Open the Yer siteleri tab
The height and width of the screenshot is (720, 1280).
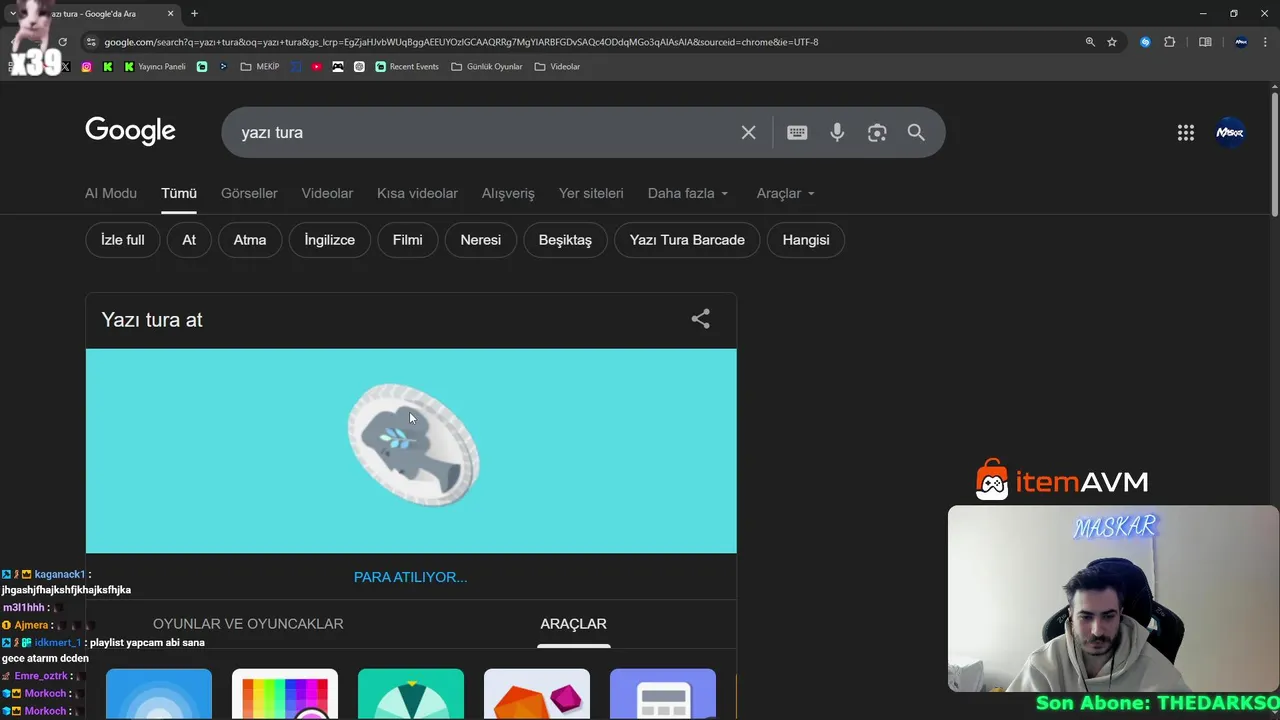click(x=591, y=193)
